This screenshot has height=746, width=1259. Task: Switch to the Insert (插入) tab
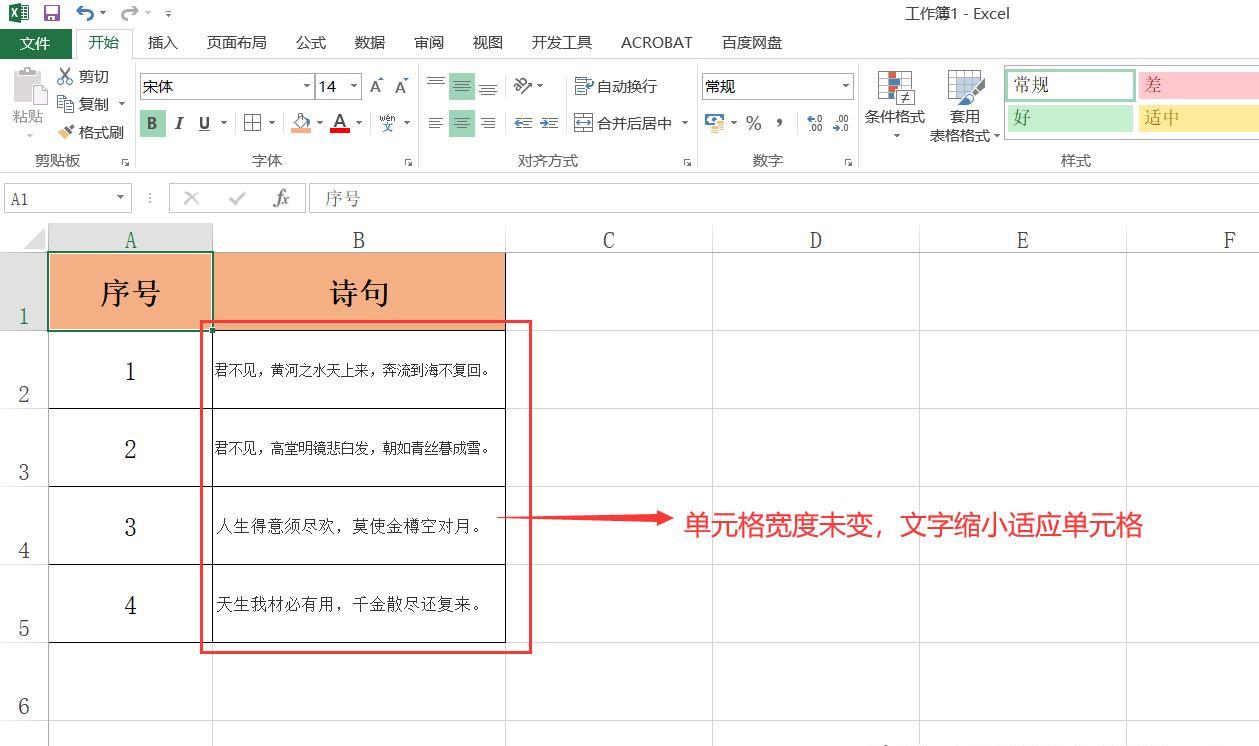(x=162, y=43)
